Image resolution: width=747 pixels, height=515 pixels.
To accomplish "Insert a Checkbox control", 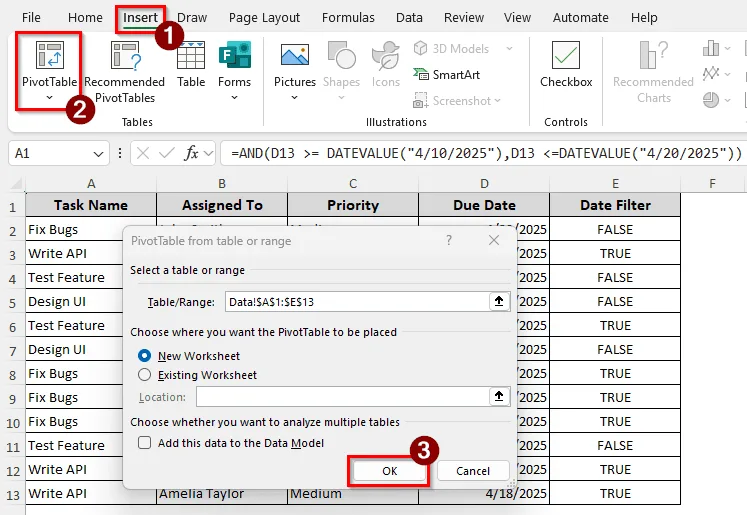I will coord(566,64).
